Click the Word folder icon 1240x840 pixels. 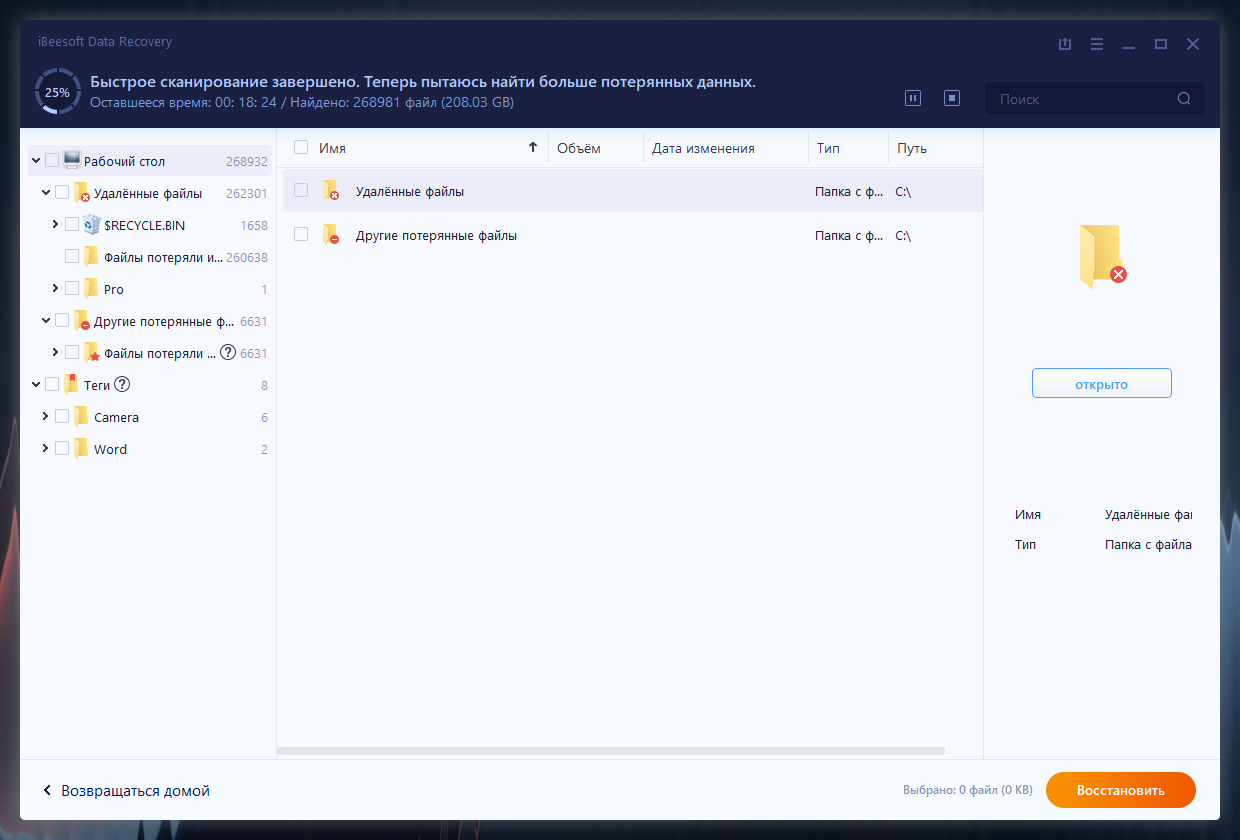82,448
